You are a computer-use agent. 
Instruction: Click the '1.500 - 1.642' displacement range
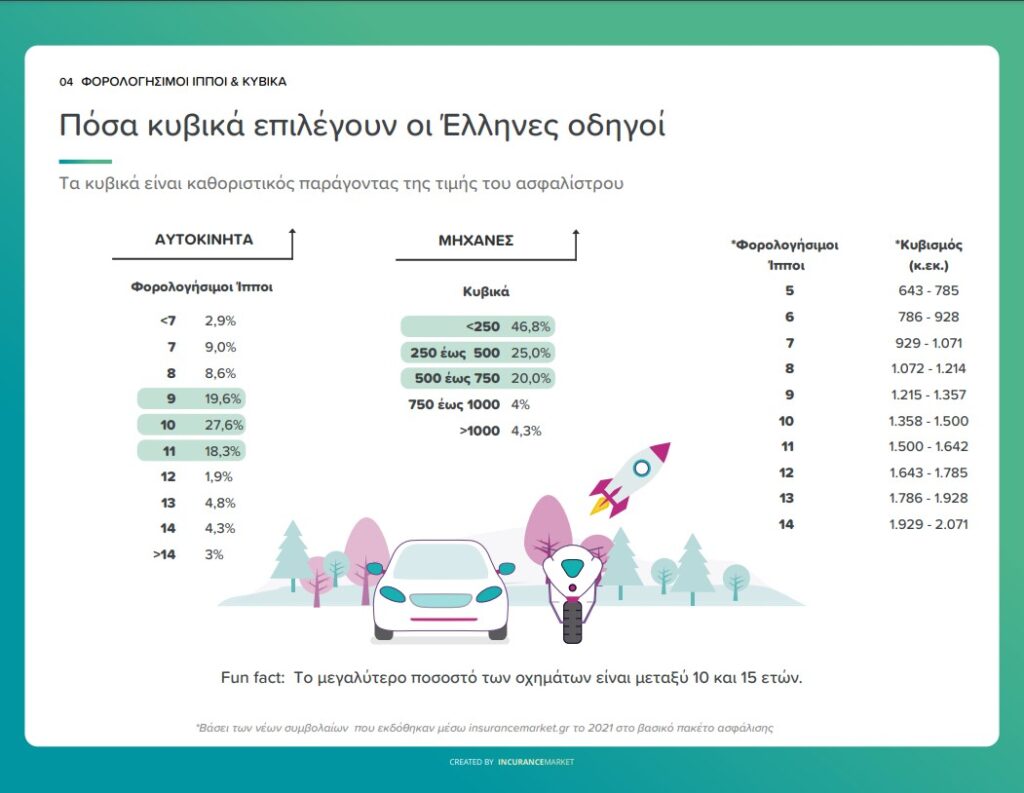[x=928, y=447]
